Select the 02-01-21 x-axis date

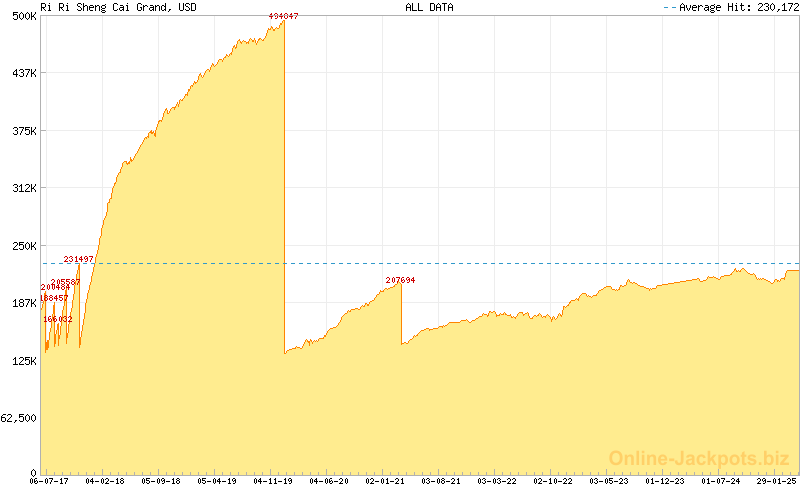coord(385,481)
